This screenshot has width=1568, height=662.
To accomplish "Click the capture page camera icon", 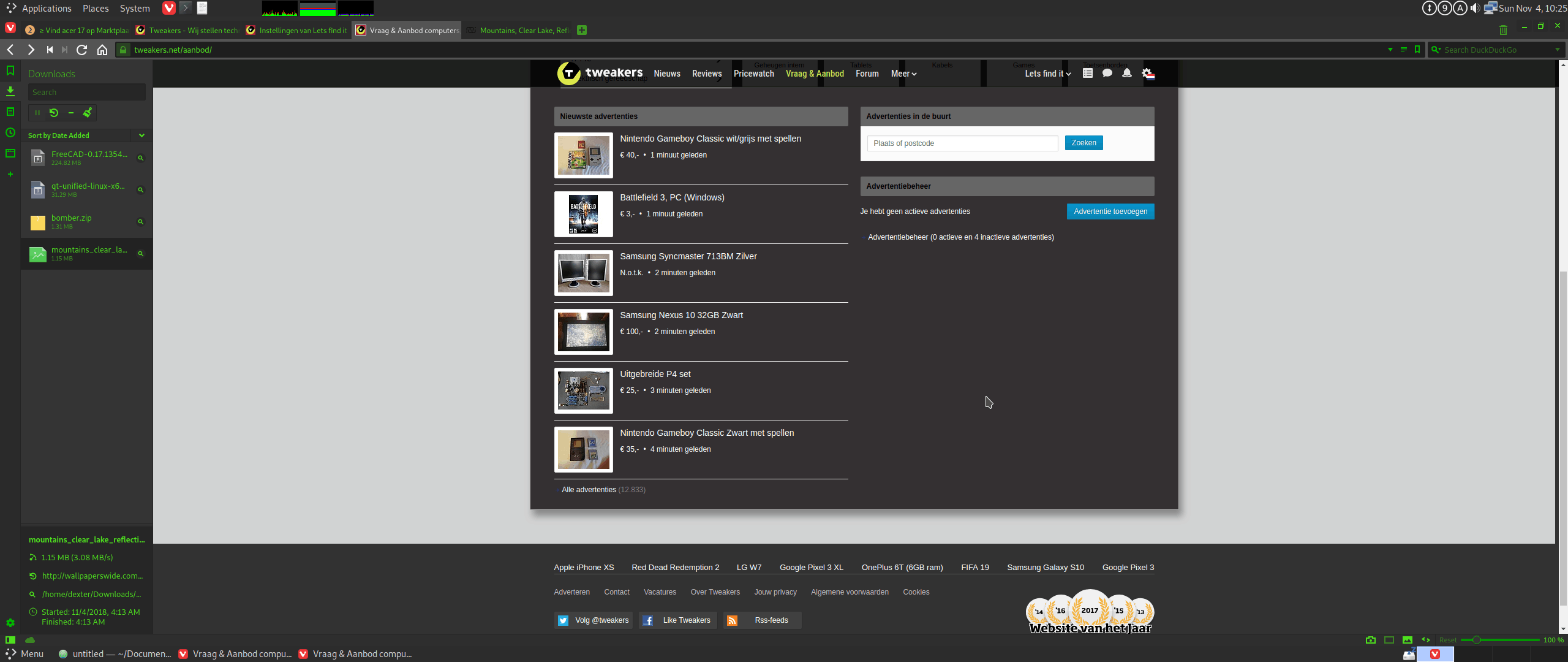I will [1371, 640].
